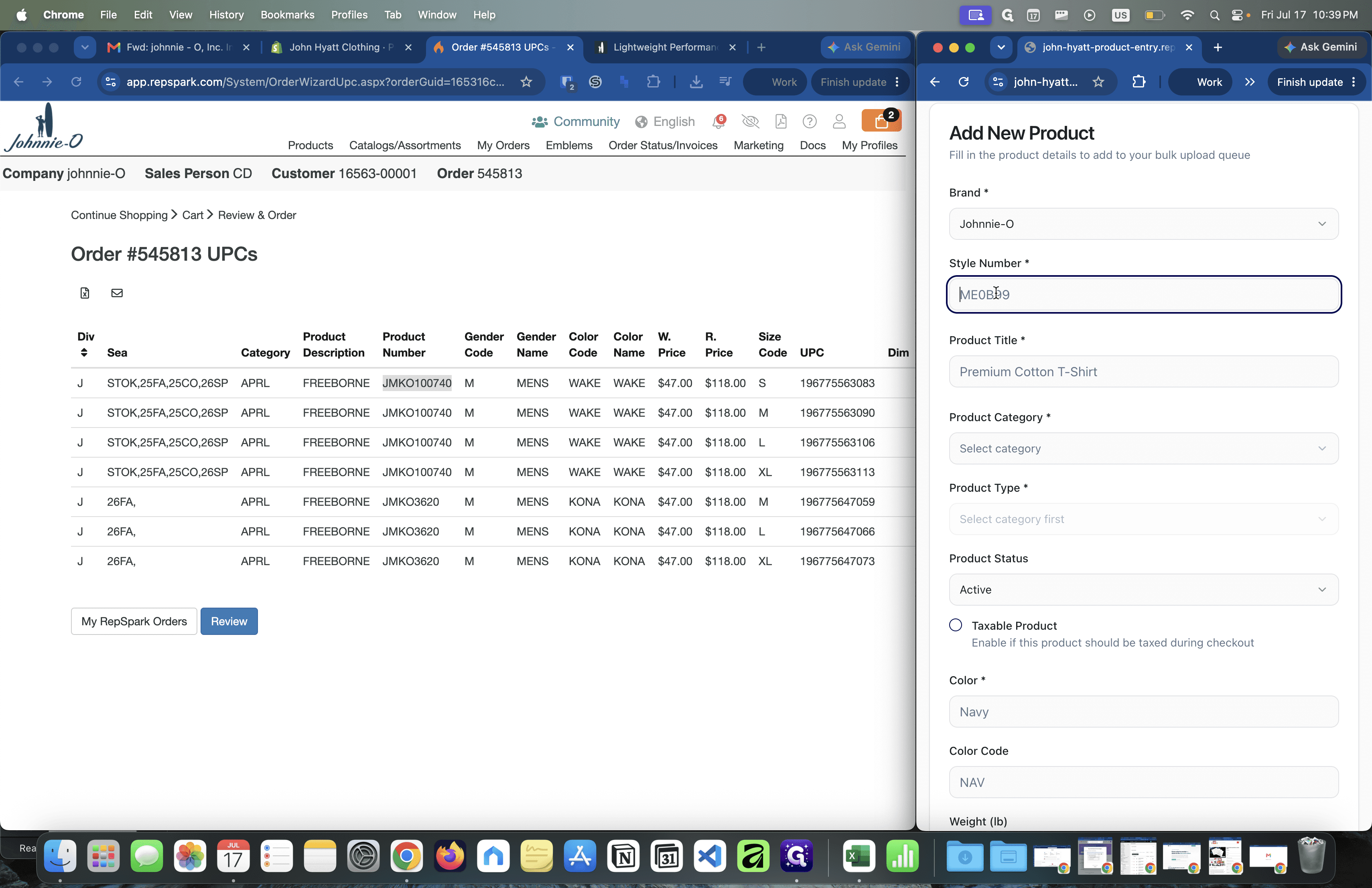
Task: Go to My Orders menu
Action: (503, 145)
